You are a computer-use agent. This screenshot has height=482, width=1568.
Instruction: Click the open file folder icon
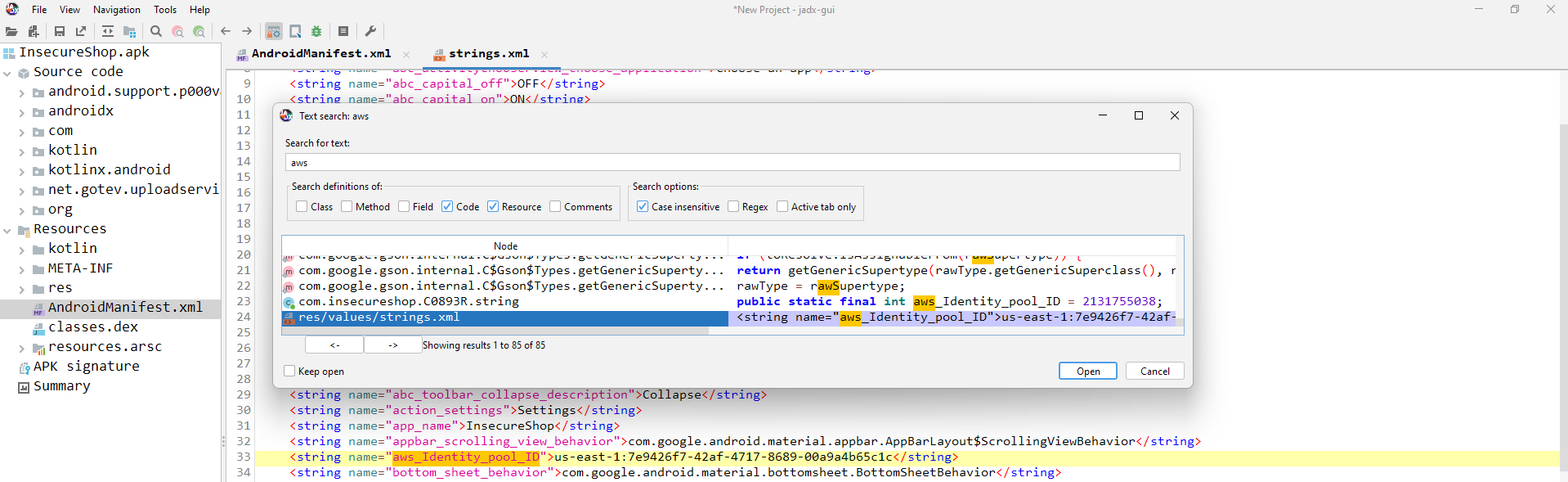pos(11,32)
